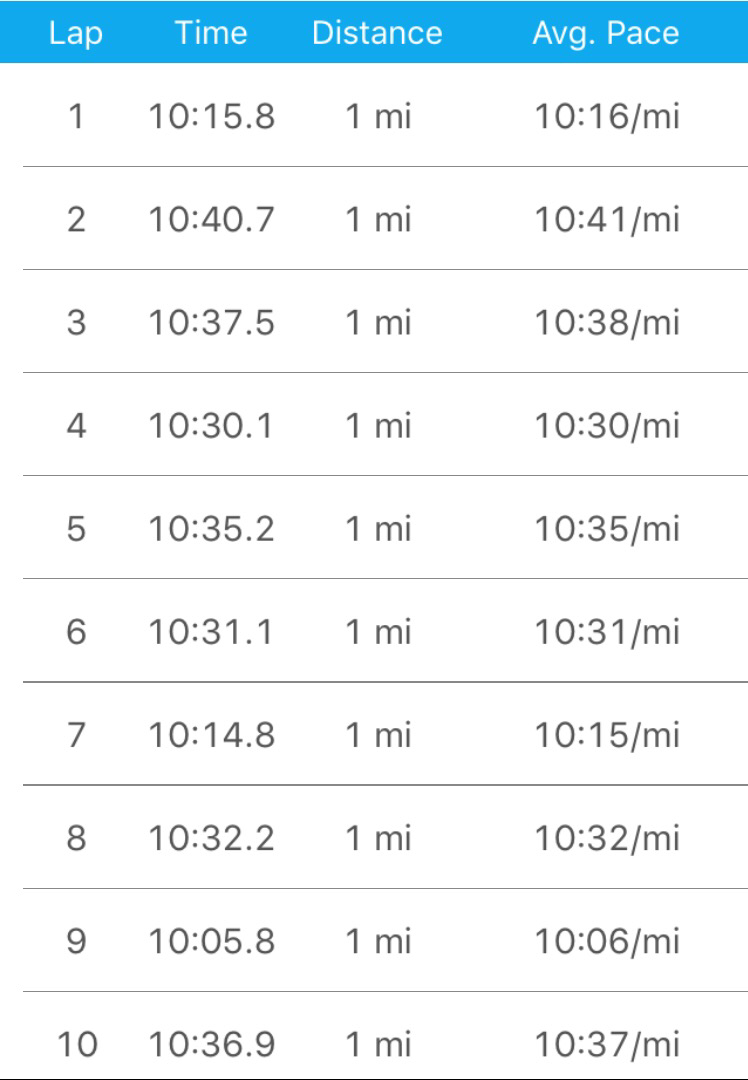Click lap 7 time 10:14.8
Screen dimensions: 748x1080
tap(212, 735)
